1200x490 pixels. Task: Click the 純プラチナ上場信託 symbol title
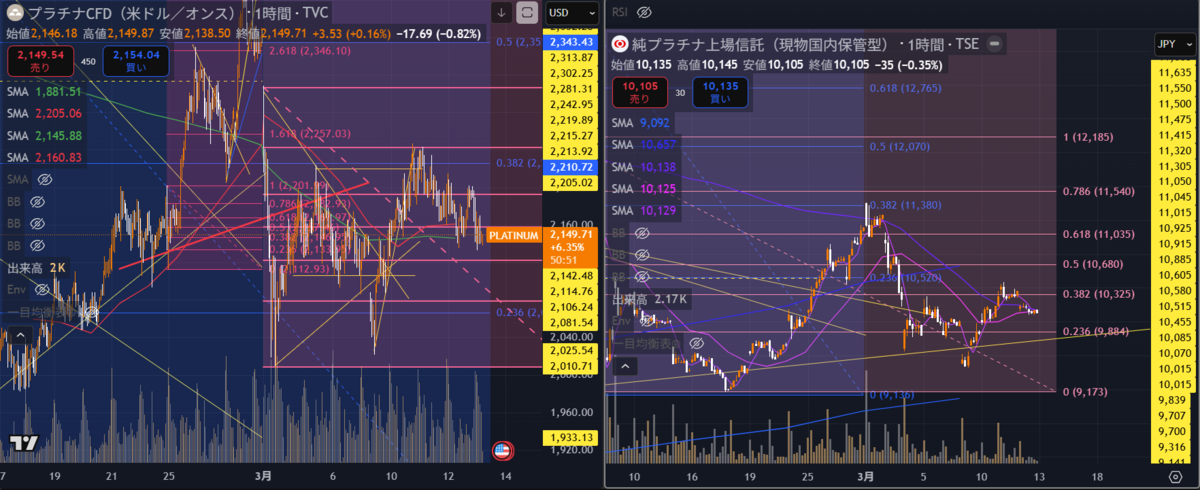[763, 45]
